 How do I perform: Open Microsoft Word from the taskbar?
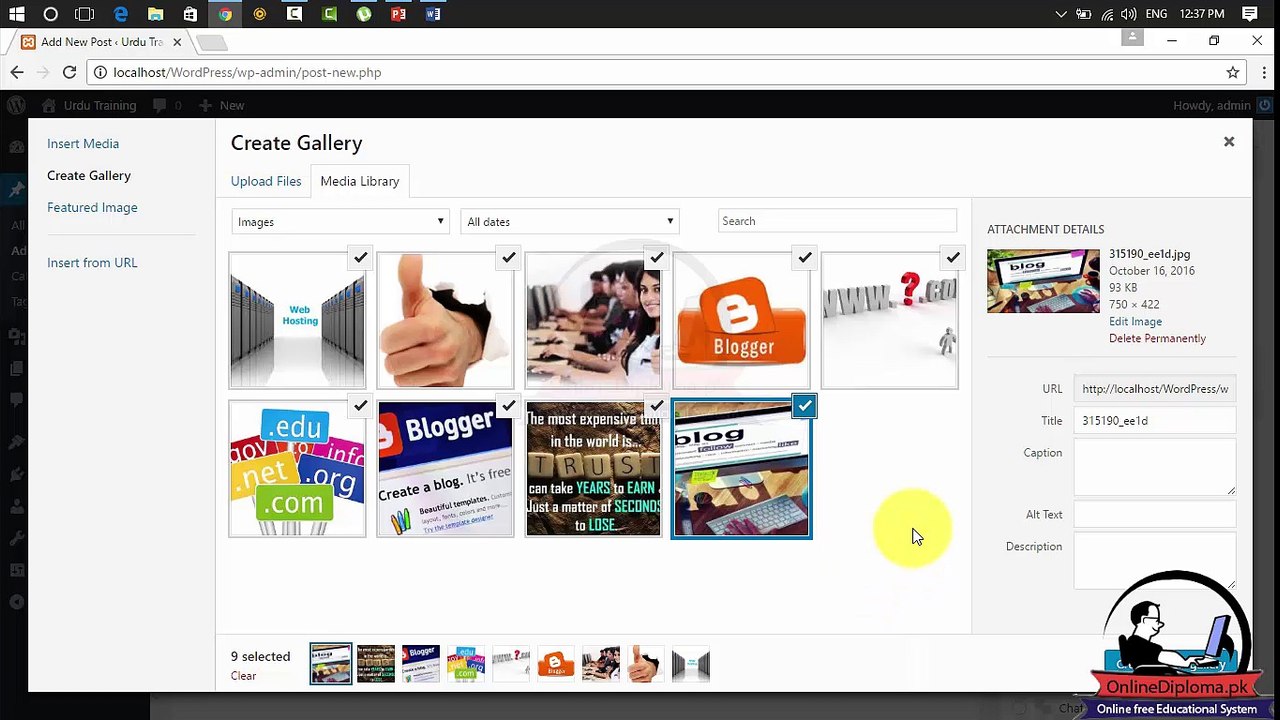click(433, 14)
